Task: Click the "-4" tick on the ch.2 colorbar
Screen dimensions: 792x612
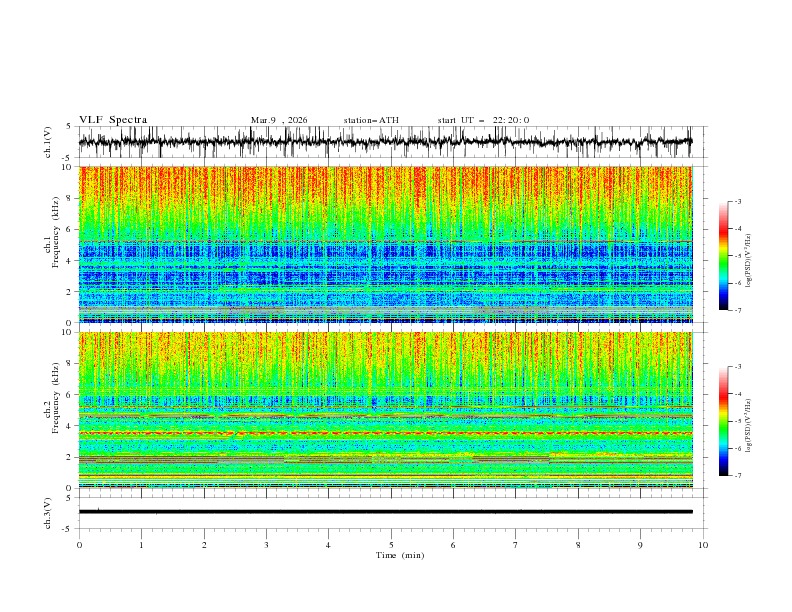Action: (x=738, y=394)
